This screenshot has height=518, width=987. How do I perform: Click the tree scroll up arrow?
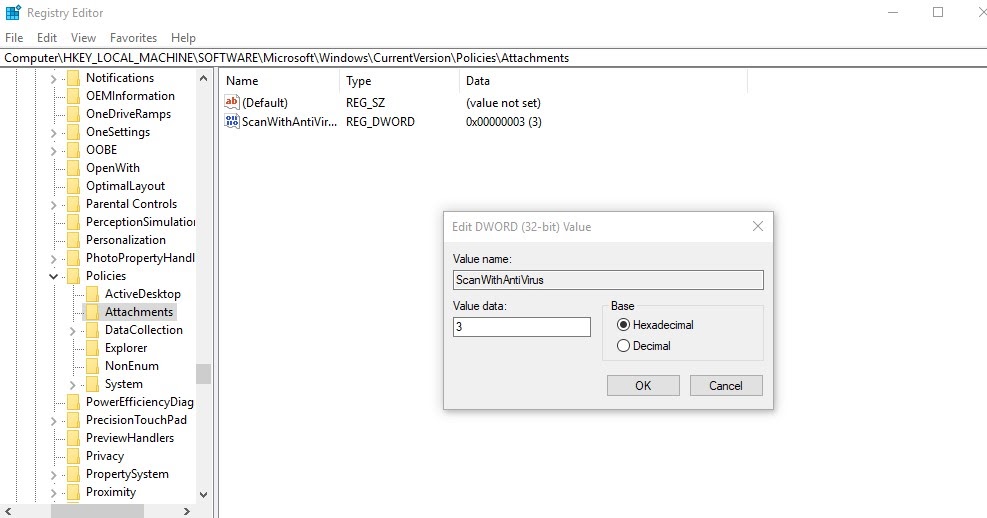203,79
